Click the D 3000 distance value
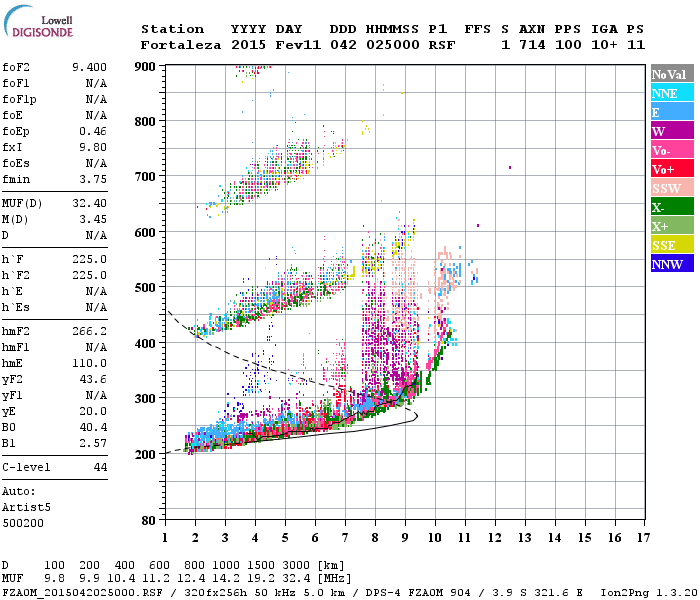Screen dimensions: 700x600 pos(296,565)
